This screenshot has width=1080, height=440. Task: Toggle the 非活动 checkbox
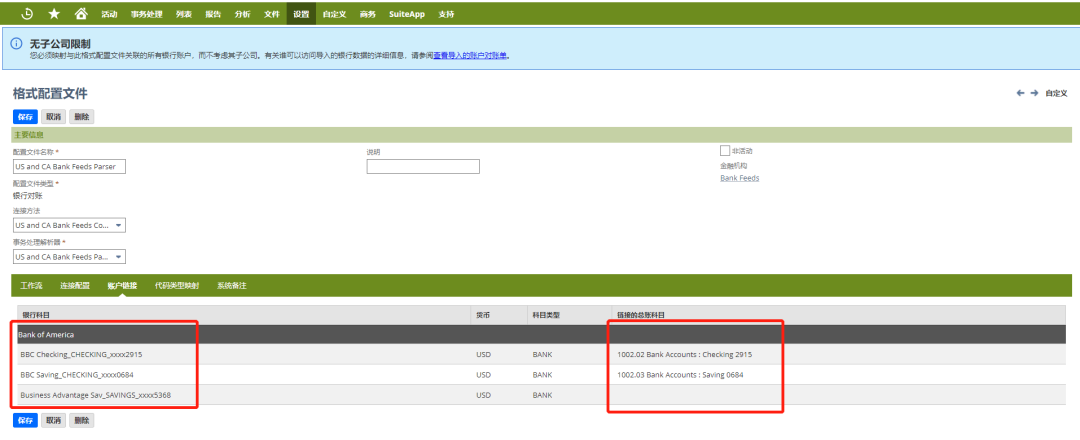click(725, 151)
